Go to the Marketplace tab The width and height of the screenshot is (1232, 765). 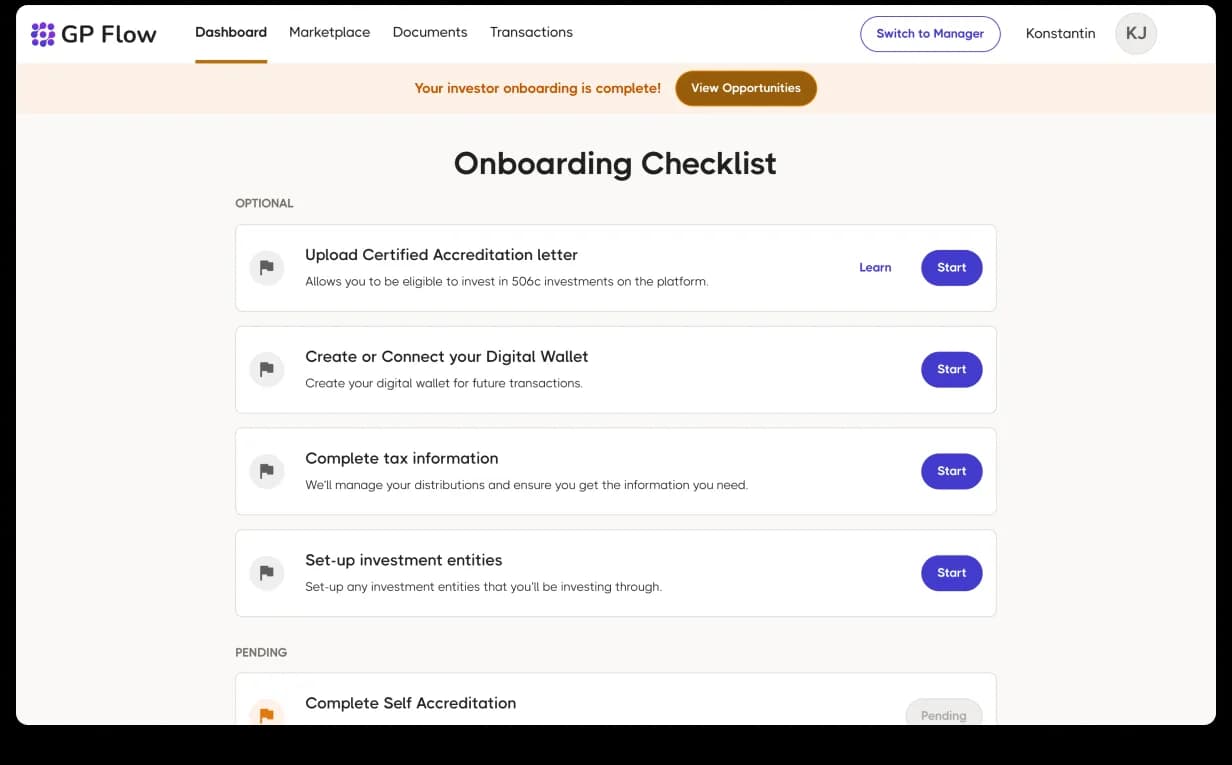[329, 32]
